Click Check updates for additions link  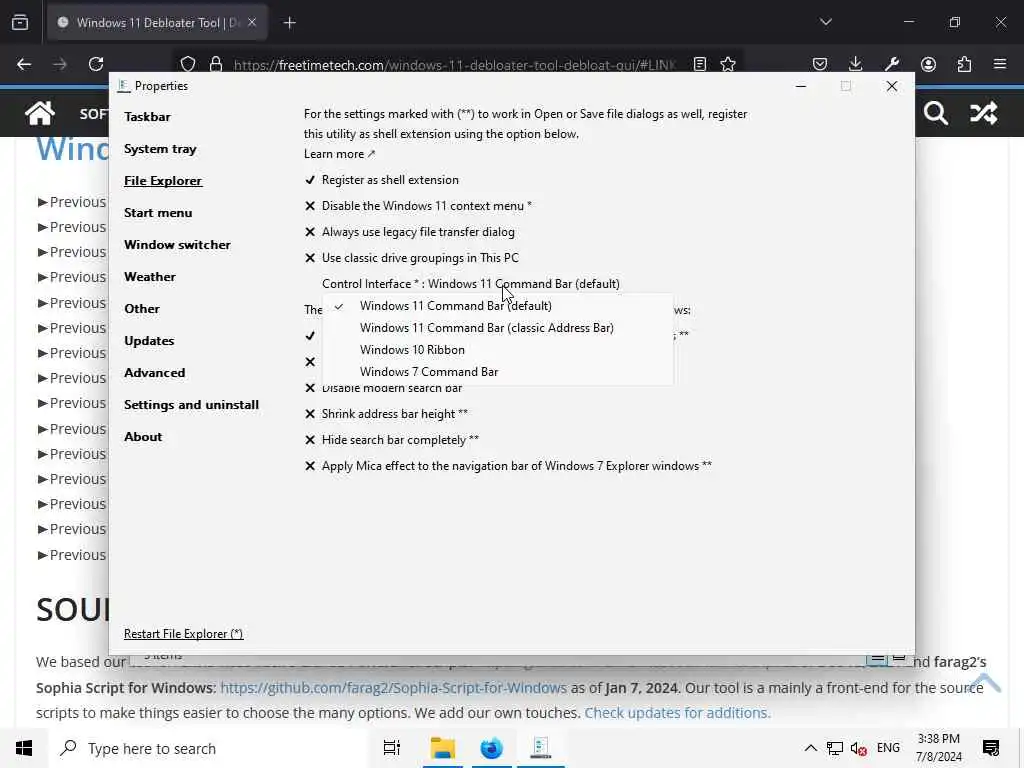click(677, 713)
